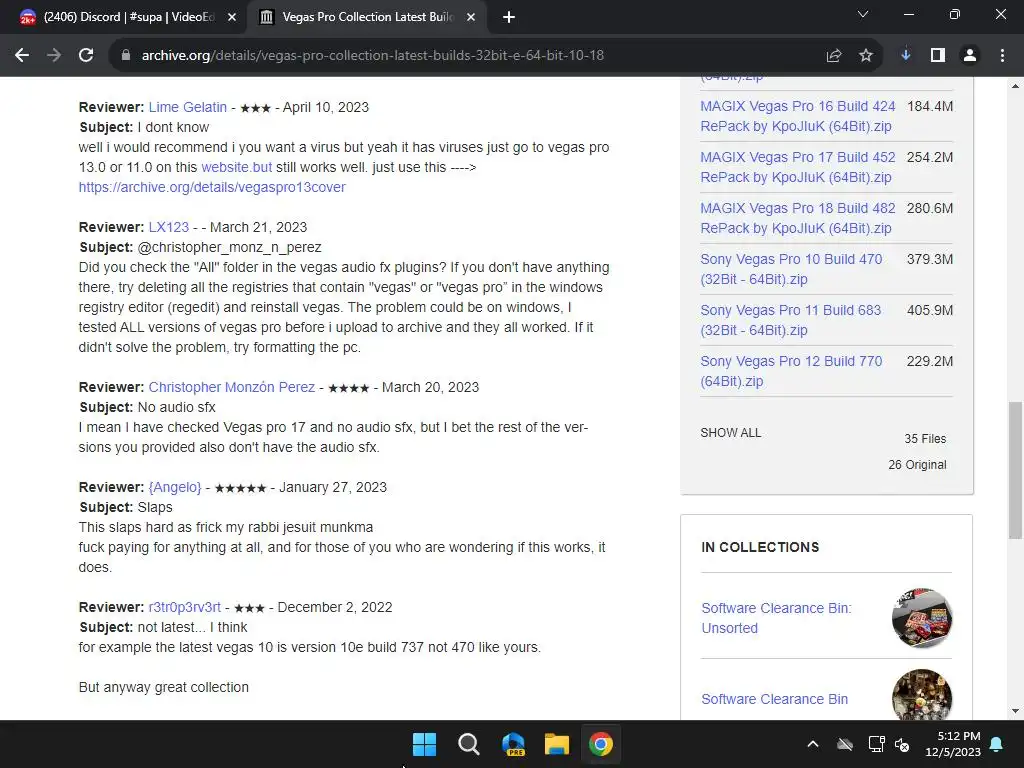Open network display tray icon

coord(876,744)
